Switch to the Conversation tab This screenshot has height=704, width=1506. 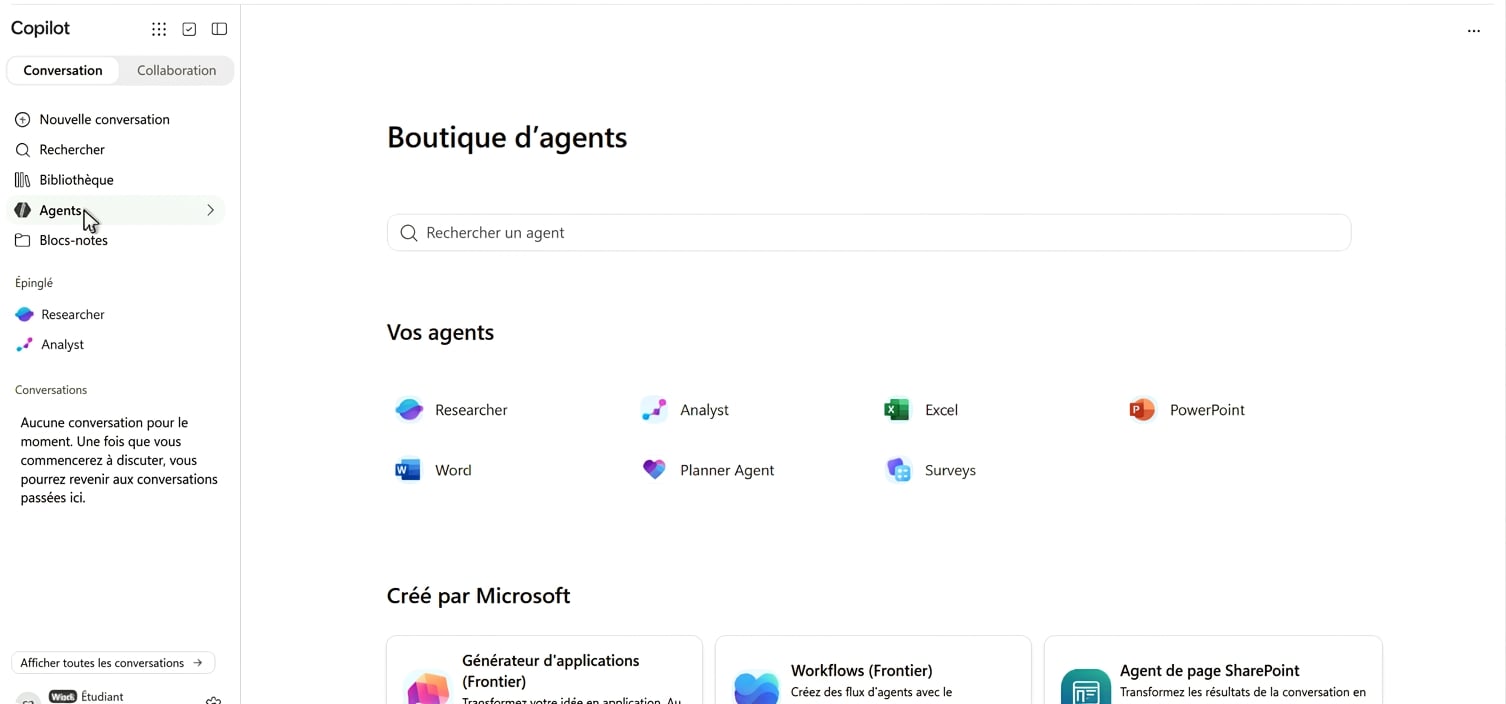point(63,70)
